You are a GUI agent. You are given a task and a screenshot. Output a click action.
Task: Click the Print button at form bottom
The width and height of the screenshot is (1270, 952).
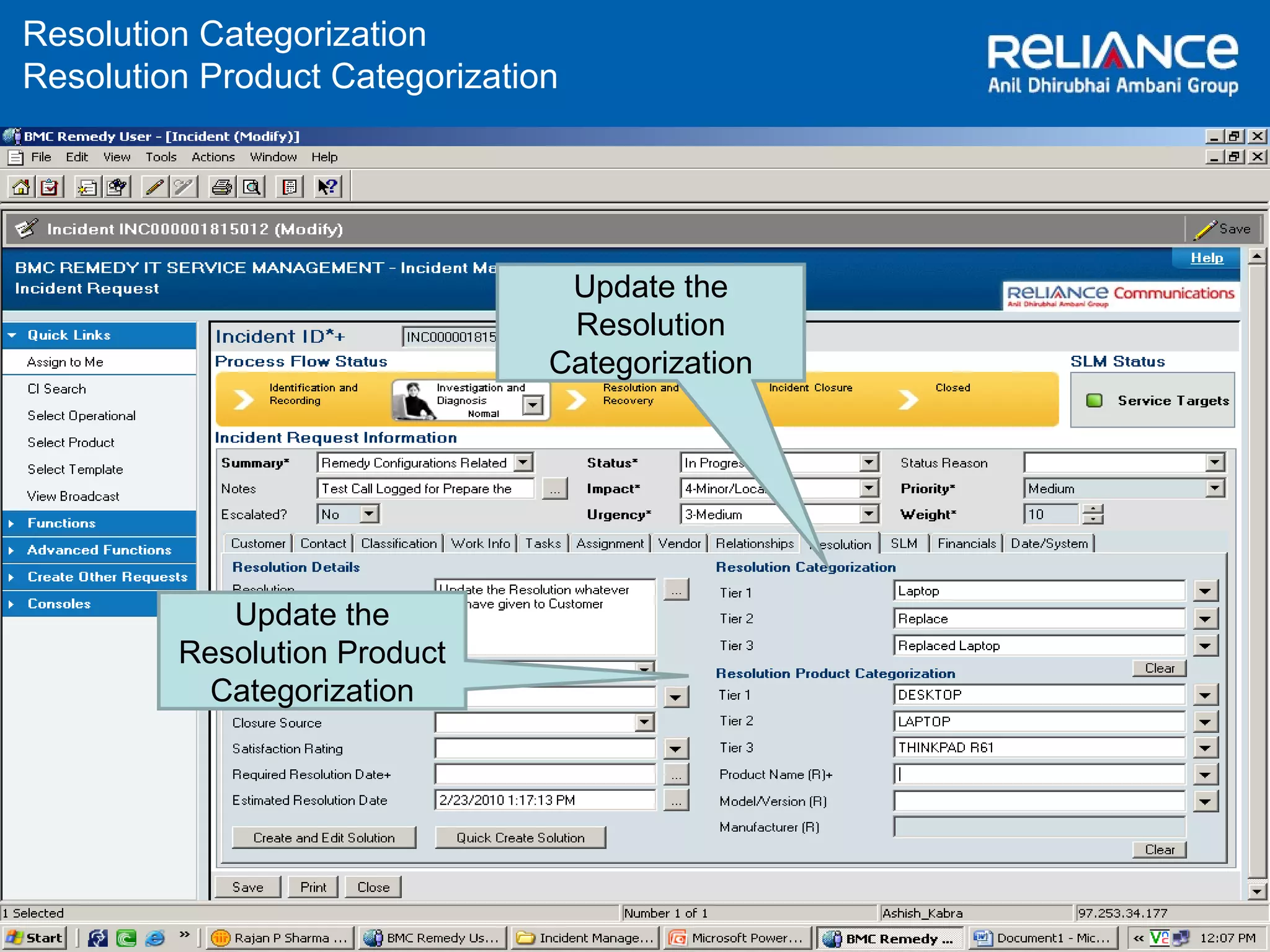pyautogui.click(x=313, y=888)
